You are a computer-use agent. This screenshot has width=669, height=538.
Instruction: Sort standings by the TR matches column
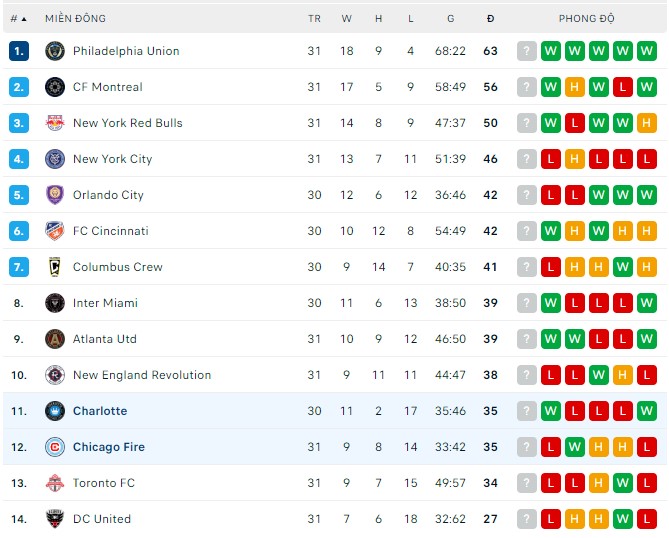pos(314,18)
